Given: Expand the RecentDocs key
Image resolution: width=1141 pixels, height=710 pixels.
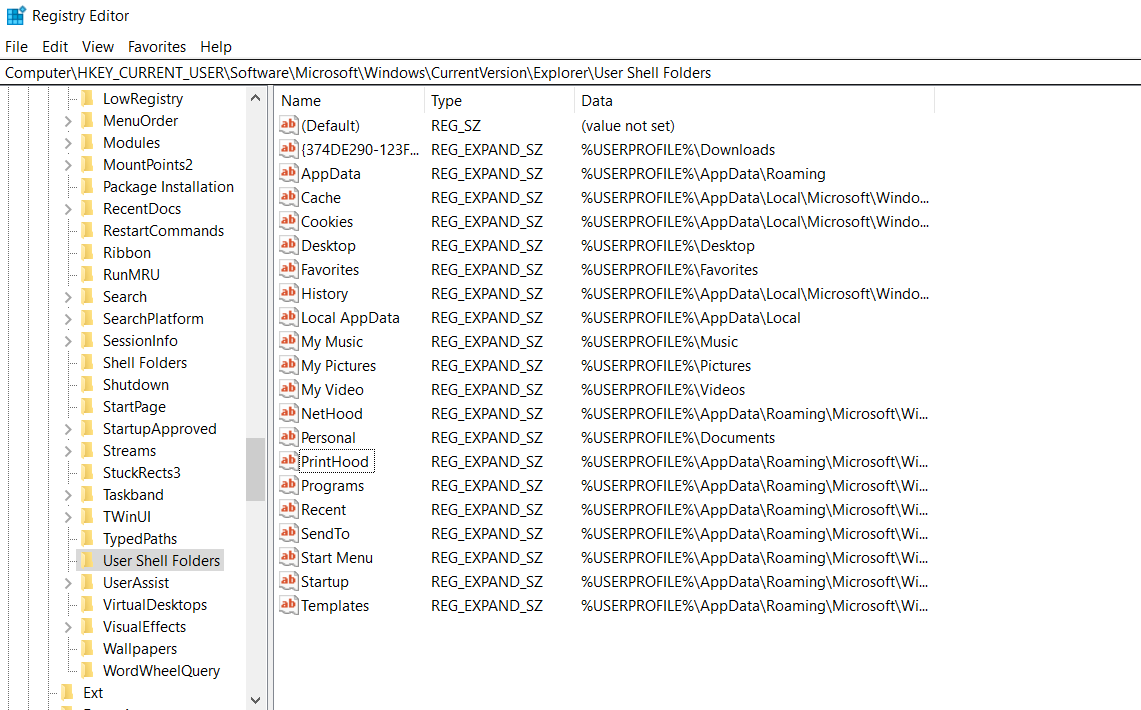Looking at the screenshot, I should tap(68, 209).
